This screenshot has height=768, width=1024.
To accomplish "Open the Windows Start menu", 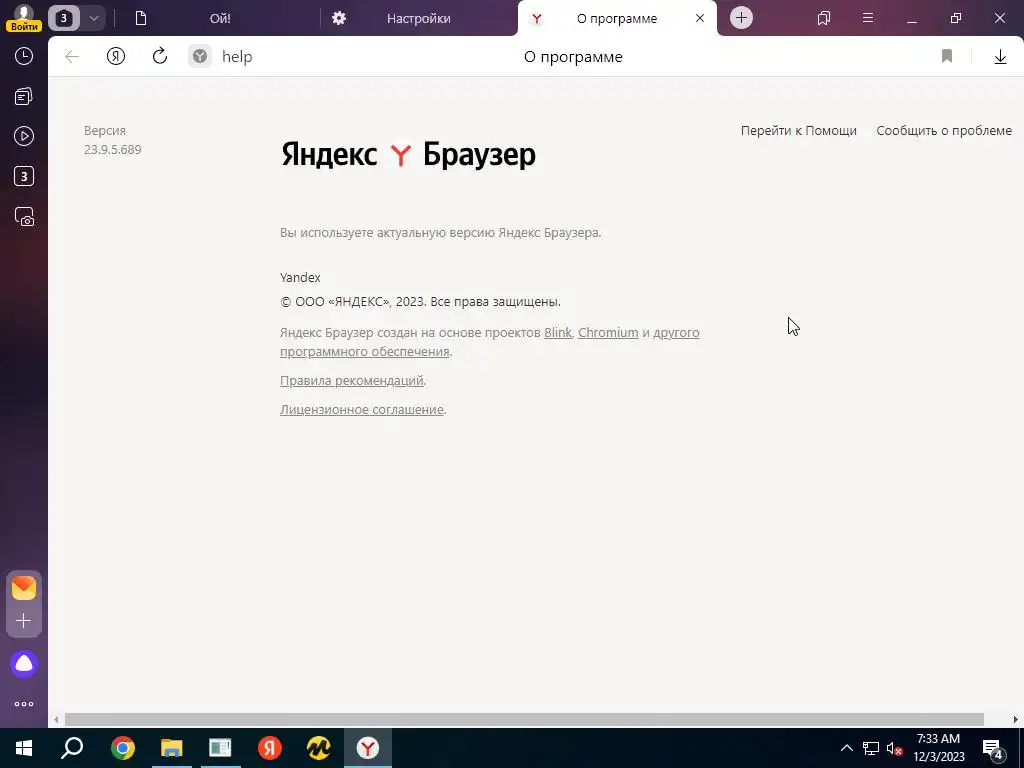I will click(24, 748).
